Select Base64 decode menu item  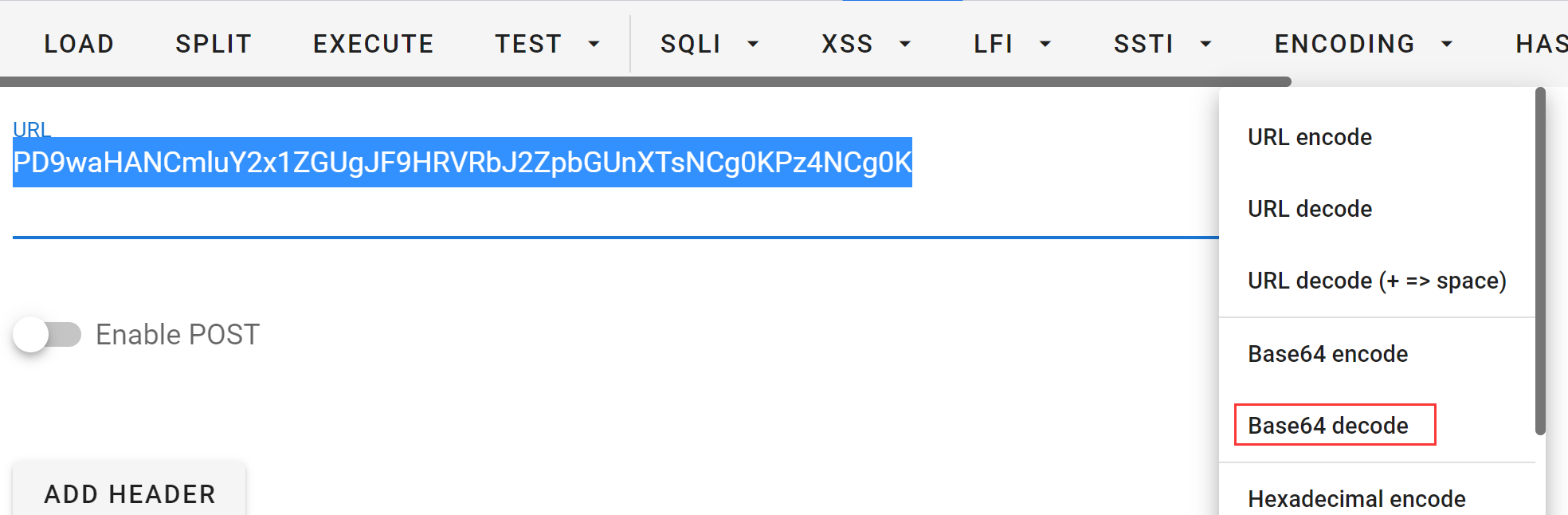click(x=1328, y=426)
